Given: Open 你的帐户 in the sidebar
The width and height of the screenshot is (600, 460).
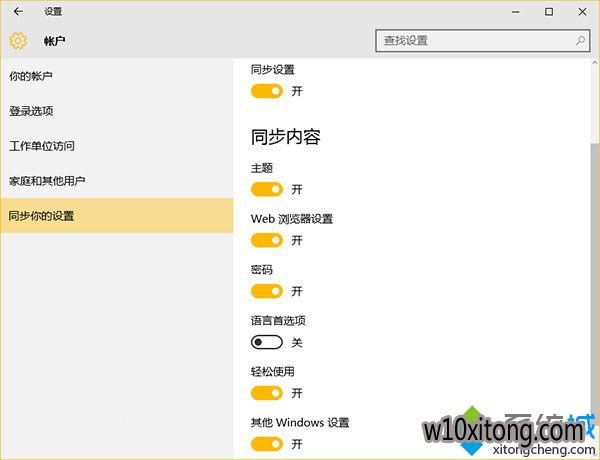Looking at the screenshot, I should [117, 76].
